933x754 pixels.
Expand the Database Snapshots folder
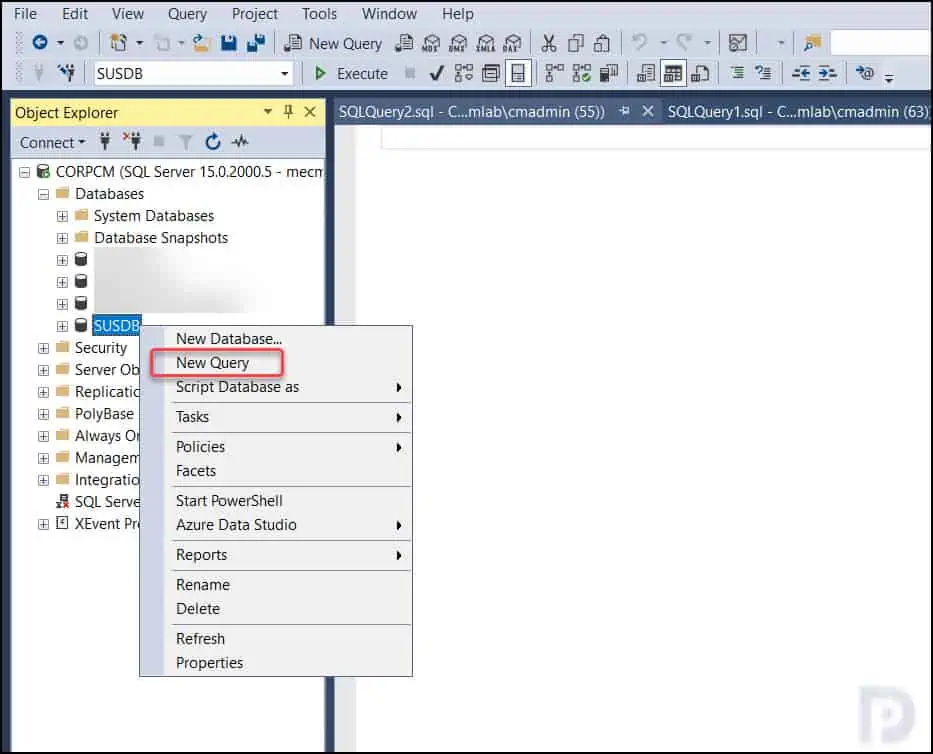tap(62, 239)
